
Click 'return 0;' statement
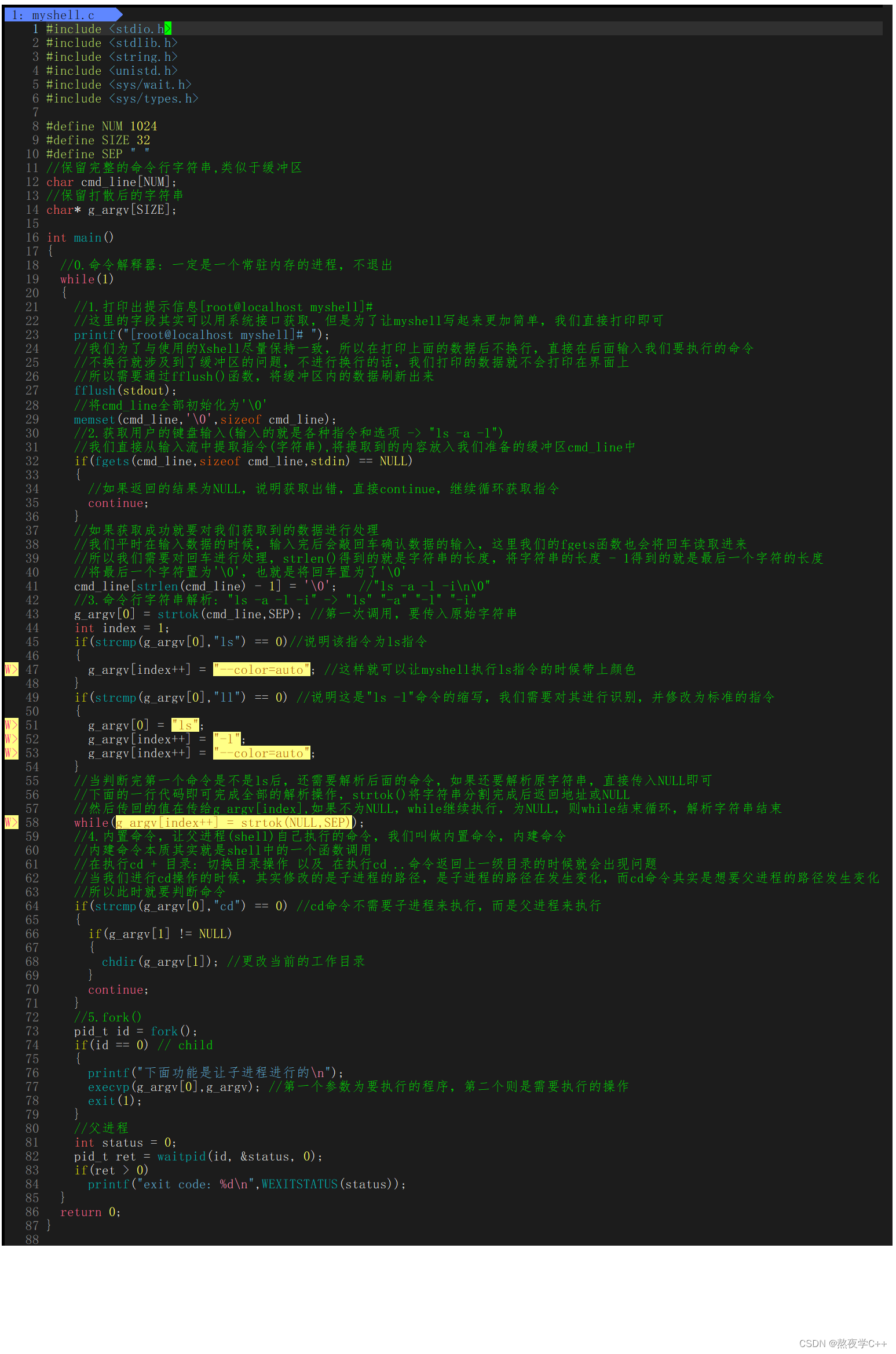pos(90,1212)
